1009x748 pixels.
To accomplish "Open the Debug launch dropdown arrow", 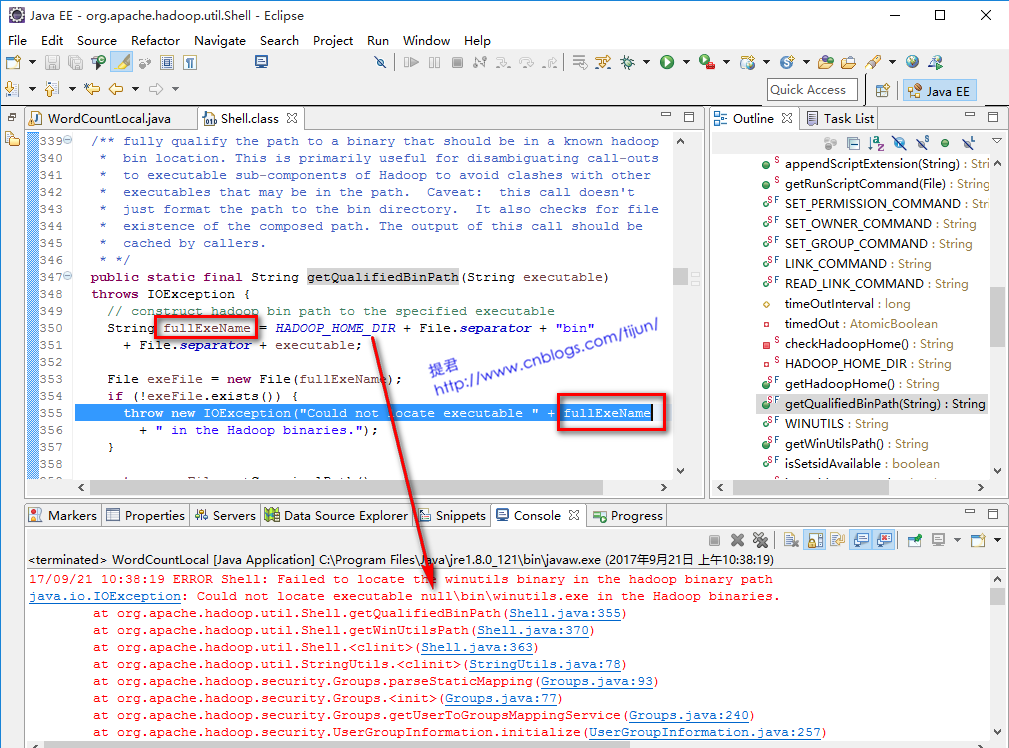I will point(646,62).
